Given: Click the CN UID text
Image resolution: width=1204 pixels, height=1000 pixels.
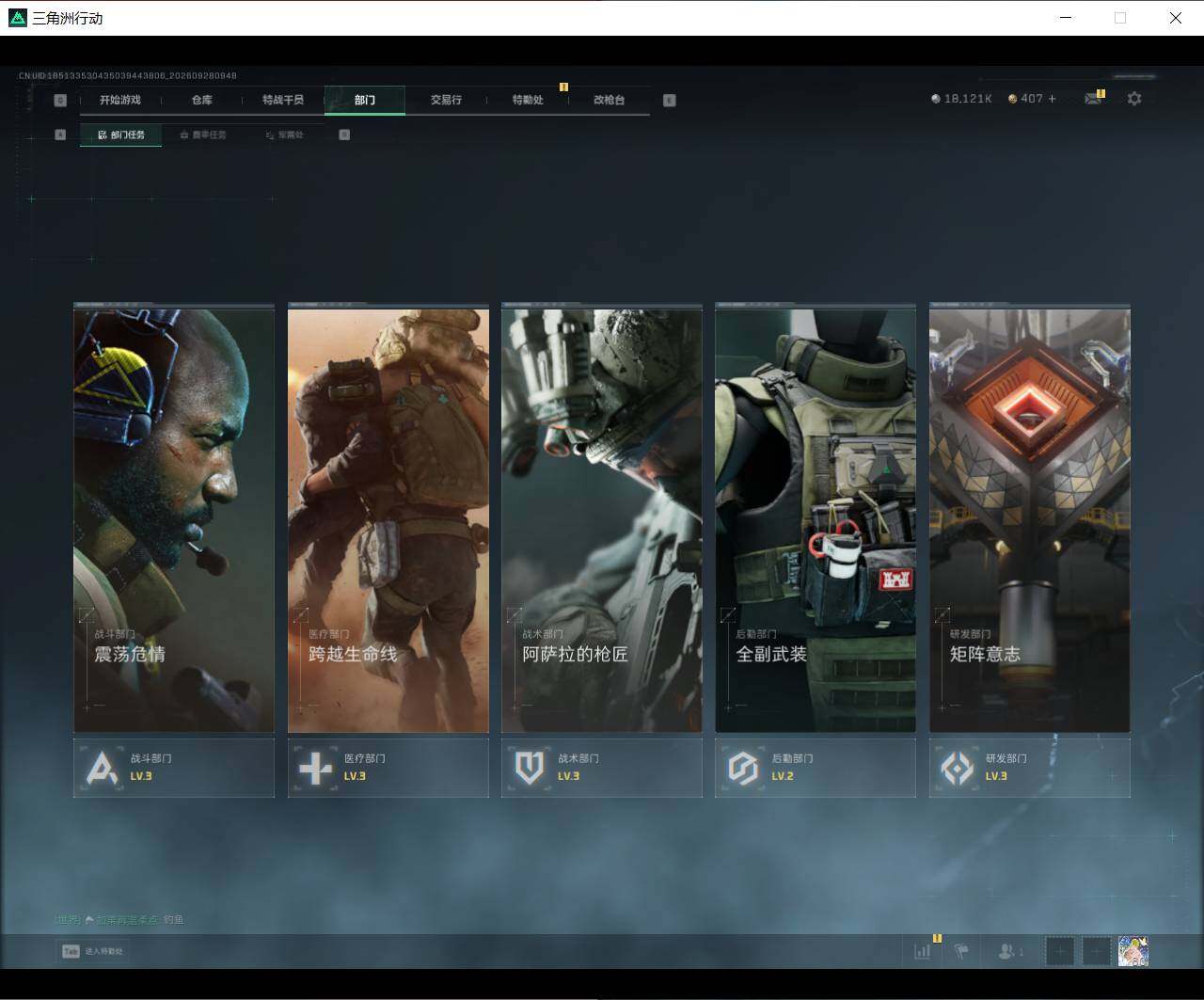Looking at the screenshot, I should click(128, 75).
